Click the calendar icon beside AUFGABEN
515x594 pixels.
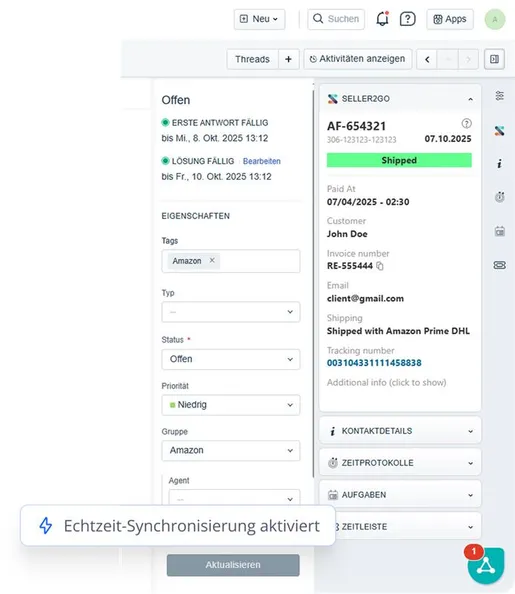tap(332, 495)
